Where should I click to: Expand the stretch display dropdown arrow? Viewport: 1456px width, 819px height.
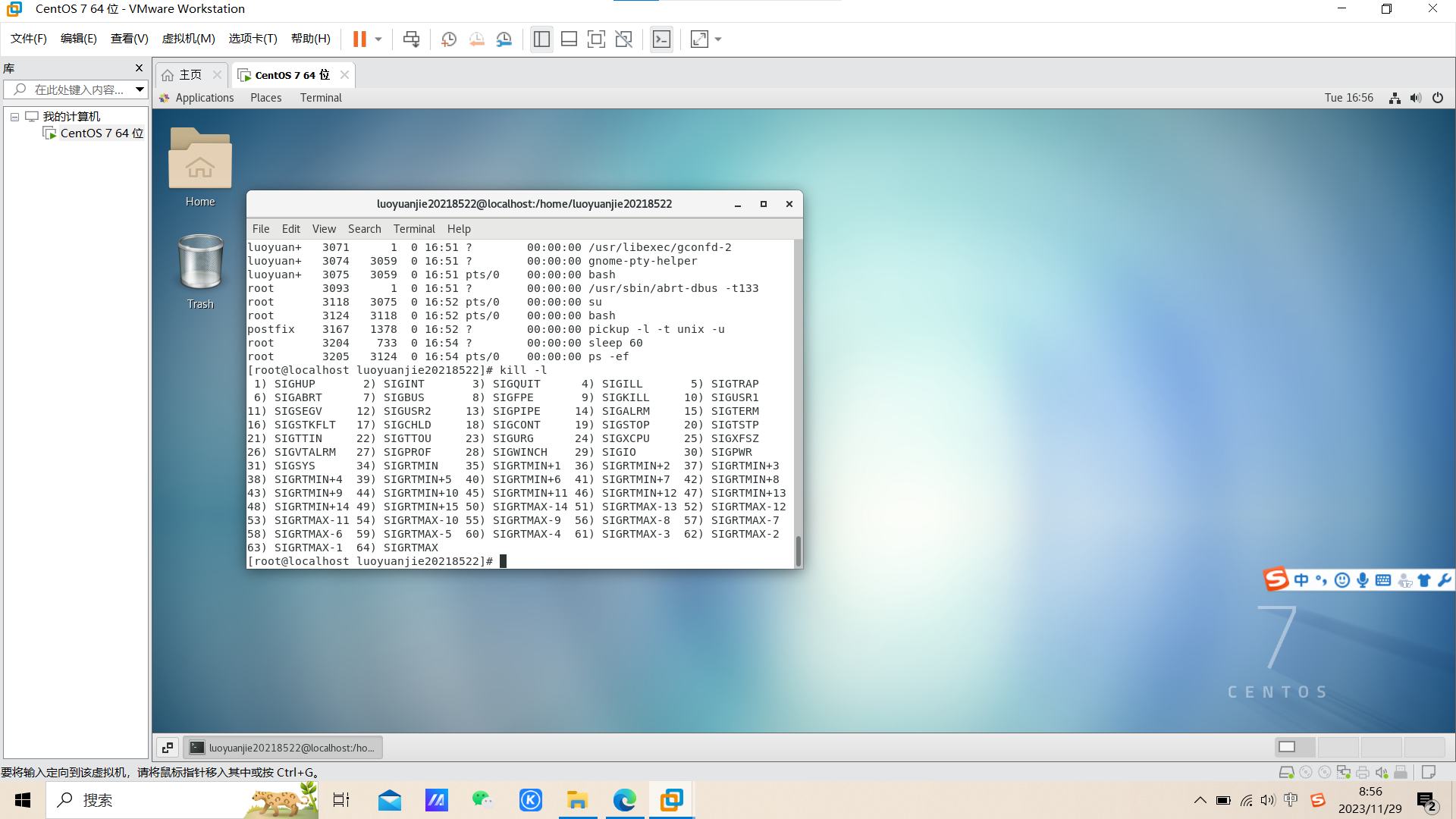click(x=718, y=39)
